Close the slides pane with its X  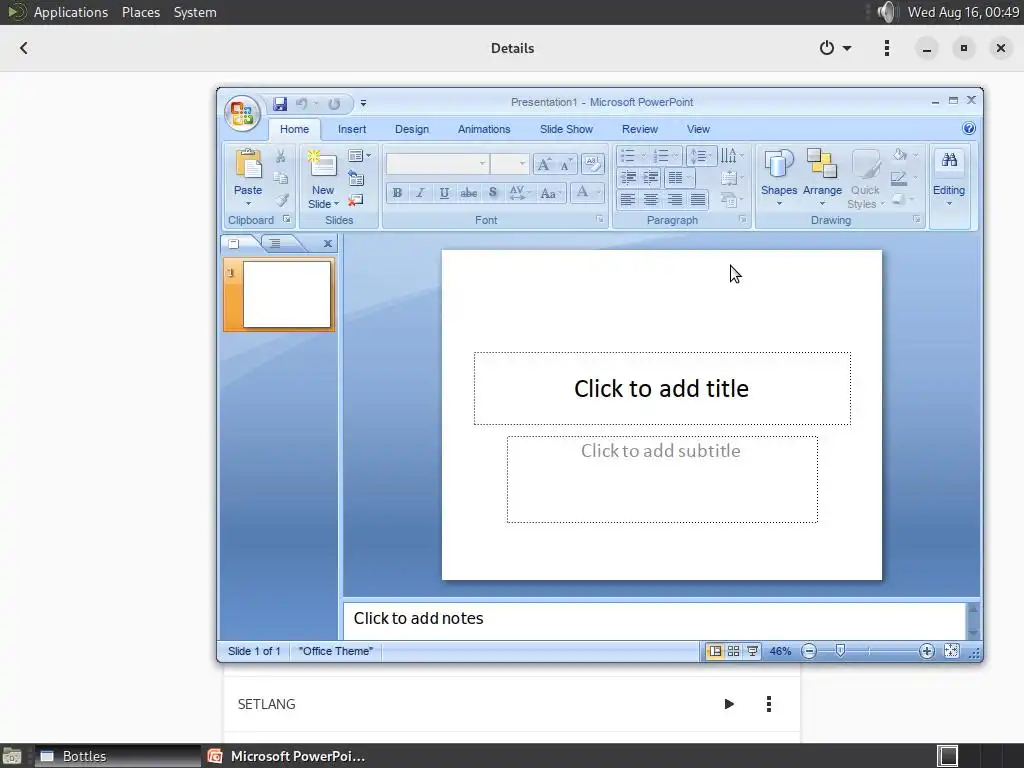[328, 244]
